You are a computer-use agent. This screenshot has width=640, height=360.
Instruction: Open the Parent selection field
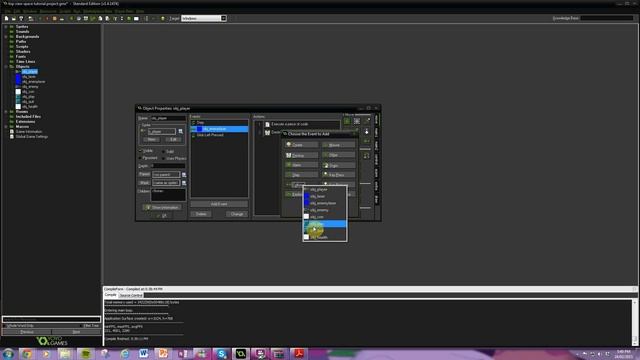pos(166,174)
